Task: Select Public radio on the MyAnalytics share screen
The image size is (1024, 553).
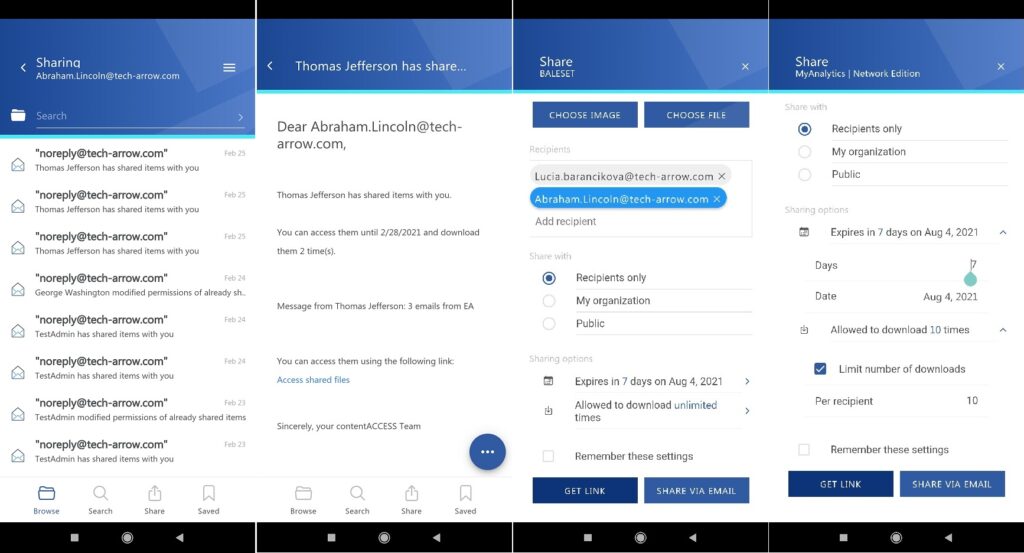Action: tap(804, 174)
